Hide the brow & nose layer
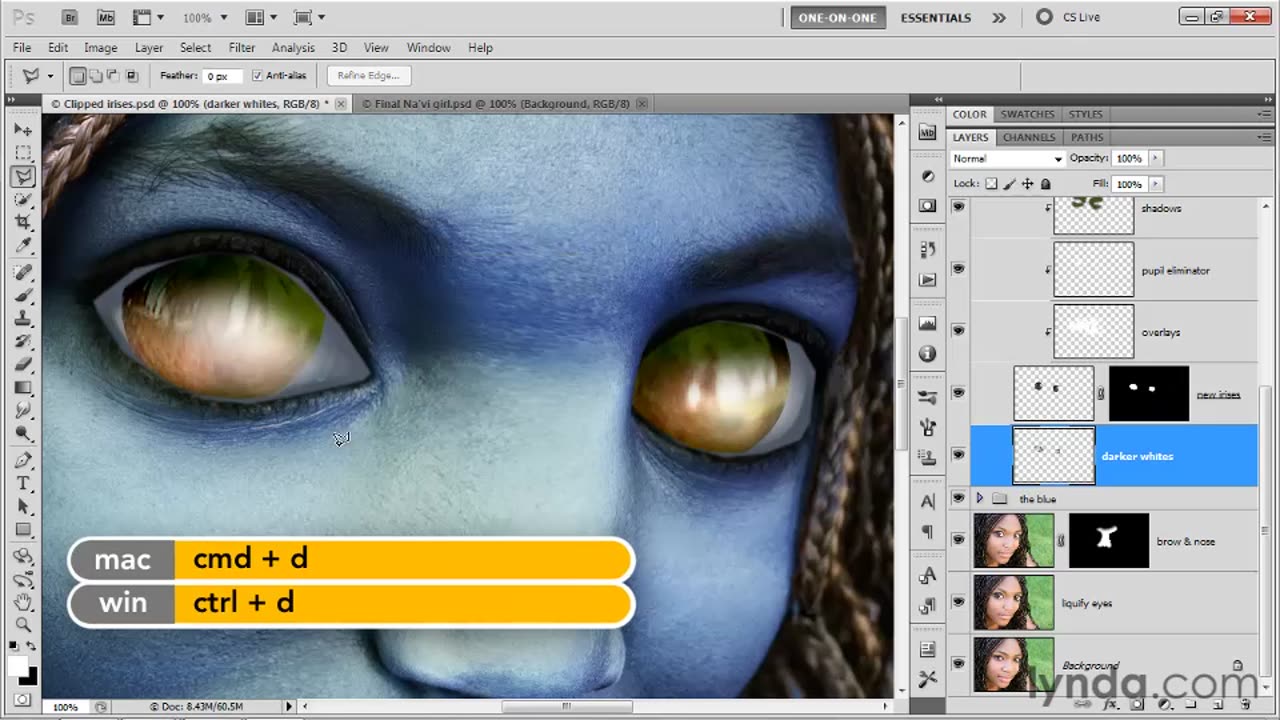The width and height of the screenshot is (1280, 720). pyautogui.click(x=958, y=540)
